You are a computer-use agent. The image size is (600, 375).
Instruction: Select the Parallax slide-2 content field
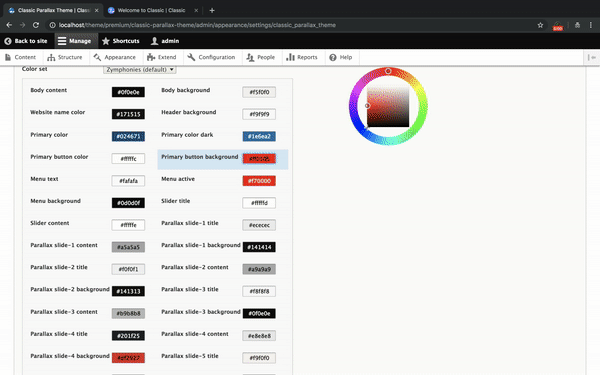[x=259, y=269]
